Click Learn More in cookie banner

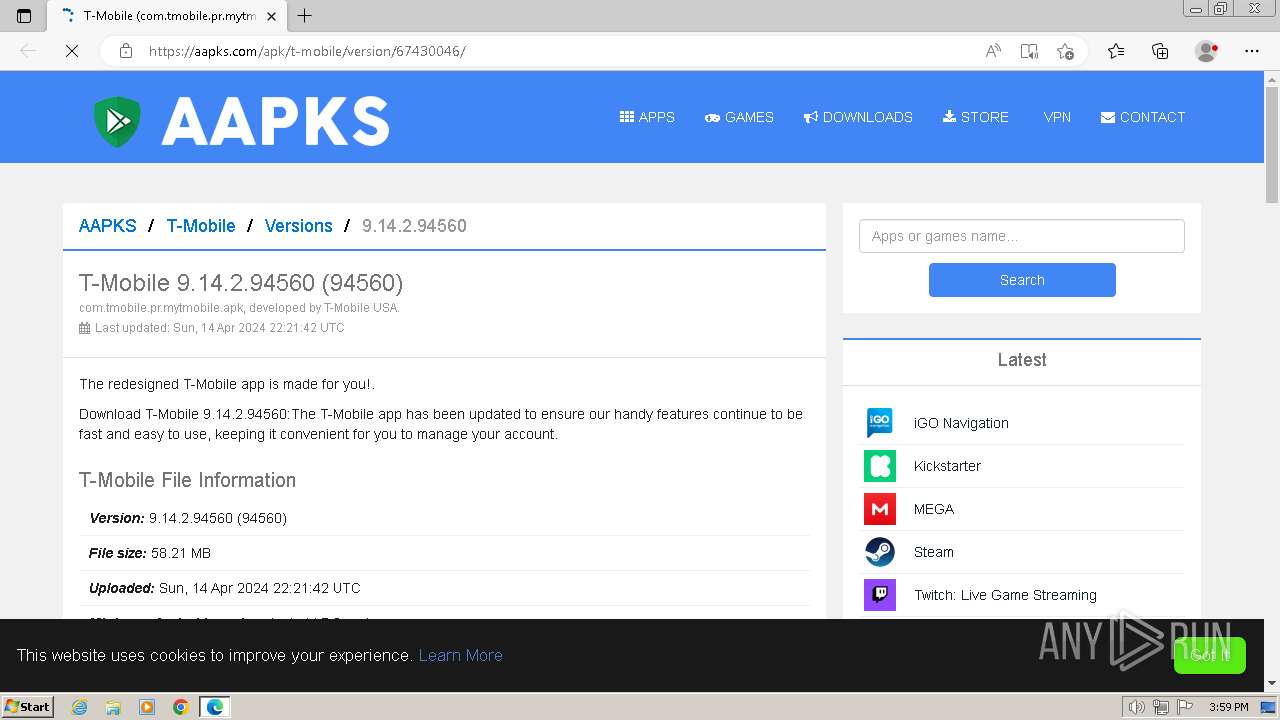[x=460, y=655]
